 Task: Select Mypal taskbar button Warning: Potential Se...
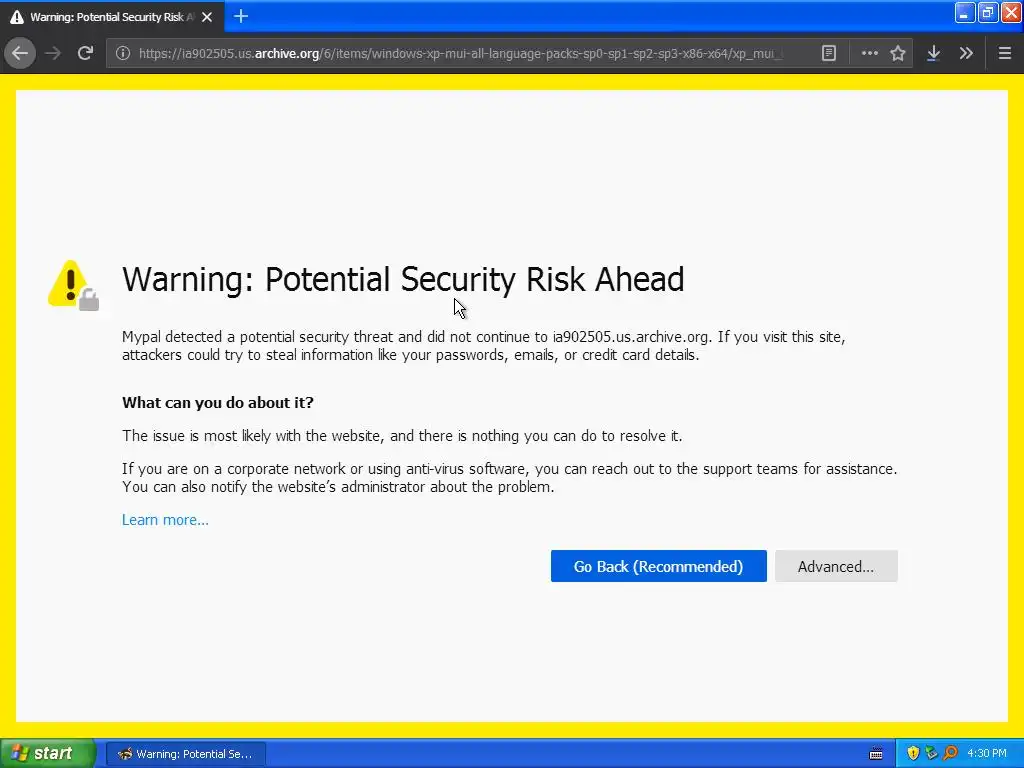(x=185, y=754)
